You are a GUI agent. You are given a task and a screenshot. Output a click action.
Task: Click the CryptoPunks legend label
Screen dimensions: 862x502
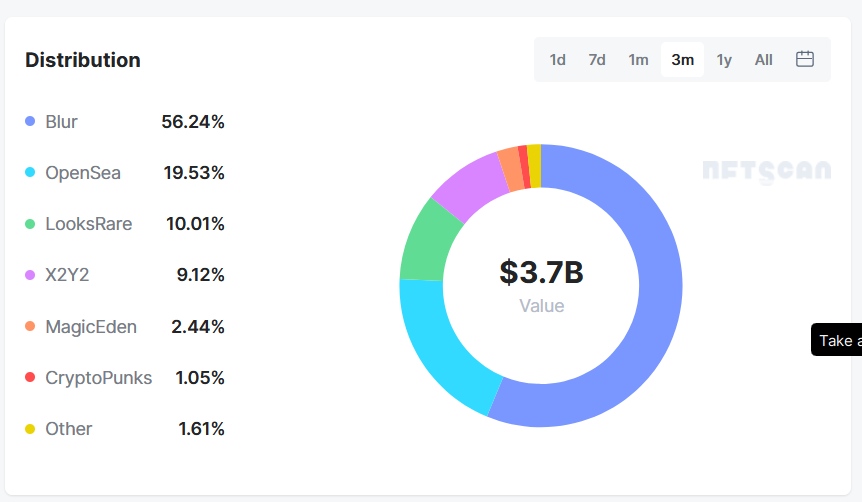coord(98,378)
